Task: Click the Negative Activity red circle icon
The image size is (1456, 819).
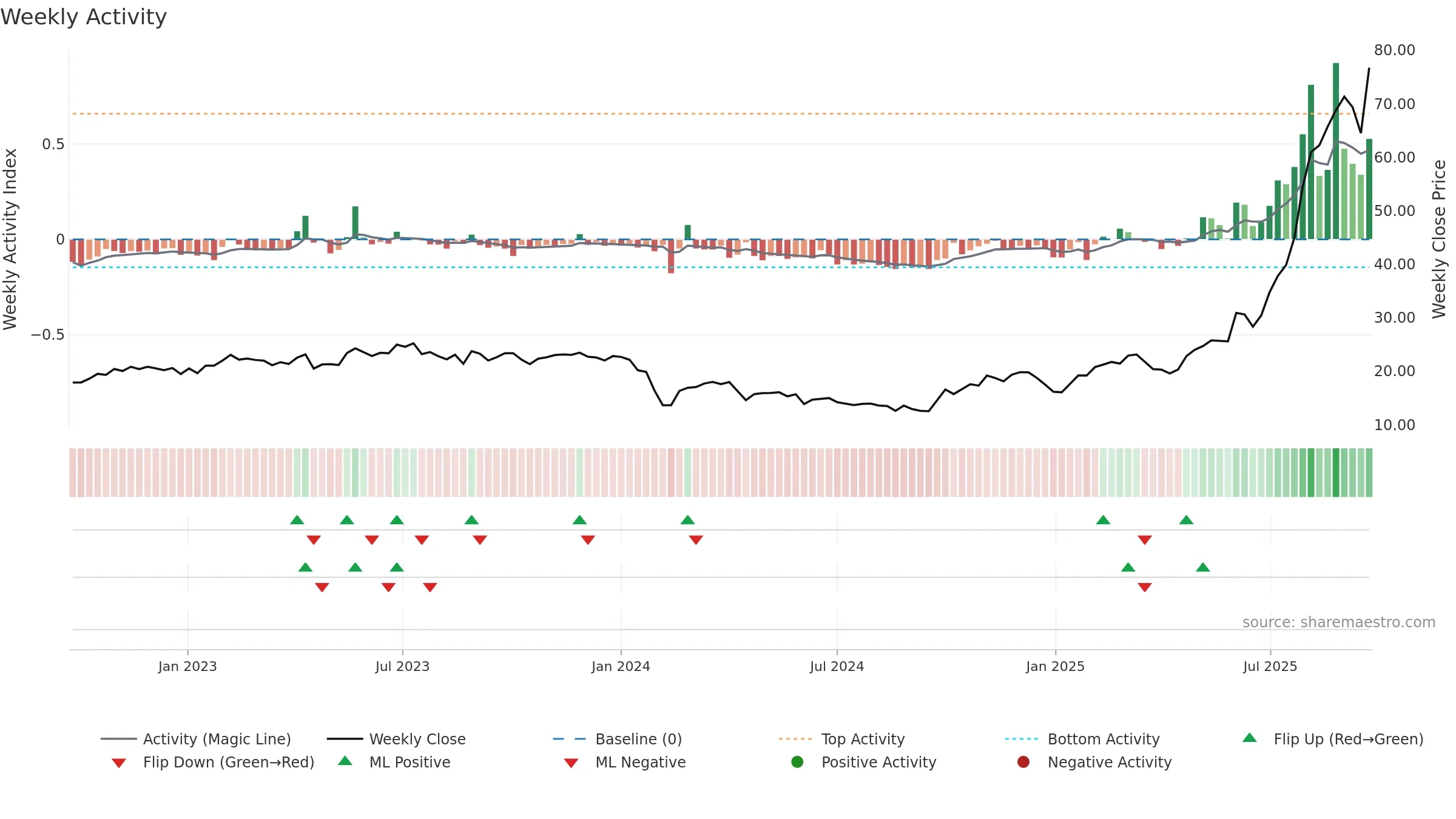Action: [1023, 762]
